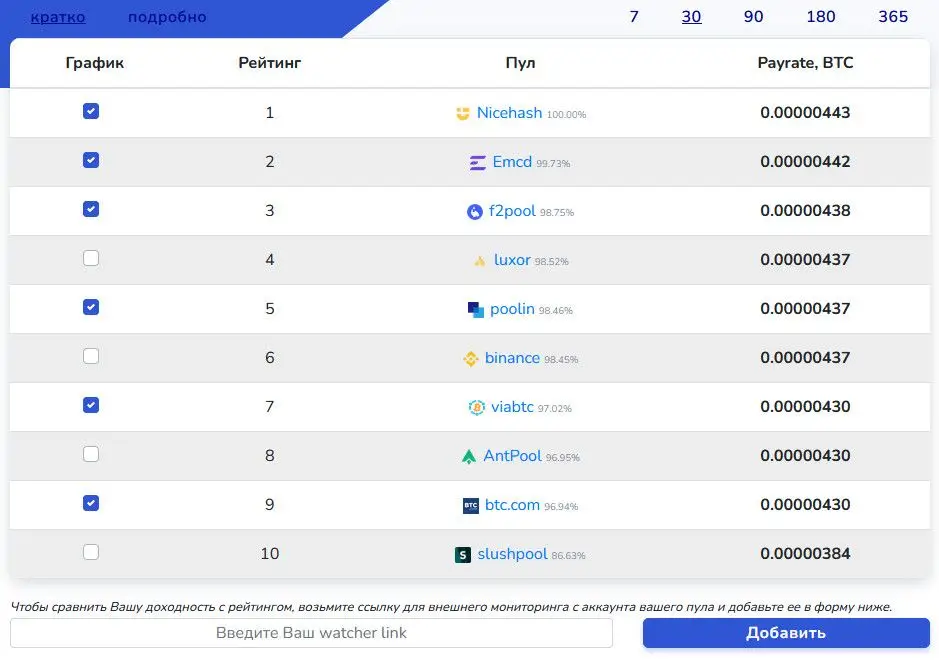Image resolution: width=939 pixels, height=660 pixels.
Task: Uncheck the chart checkbox for Emcd
Action: 91,161
